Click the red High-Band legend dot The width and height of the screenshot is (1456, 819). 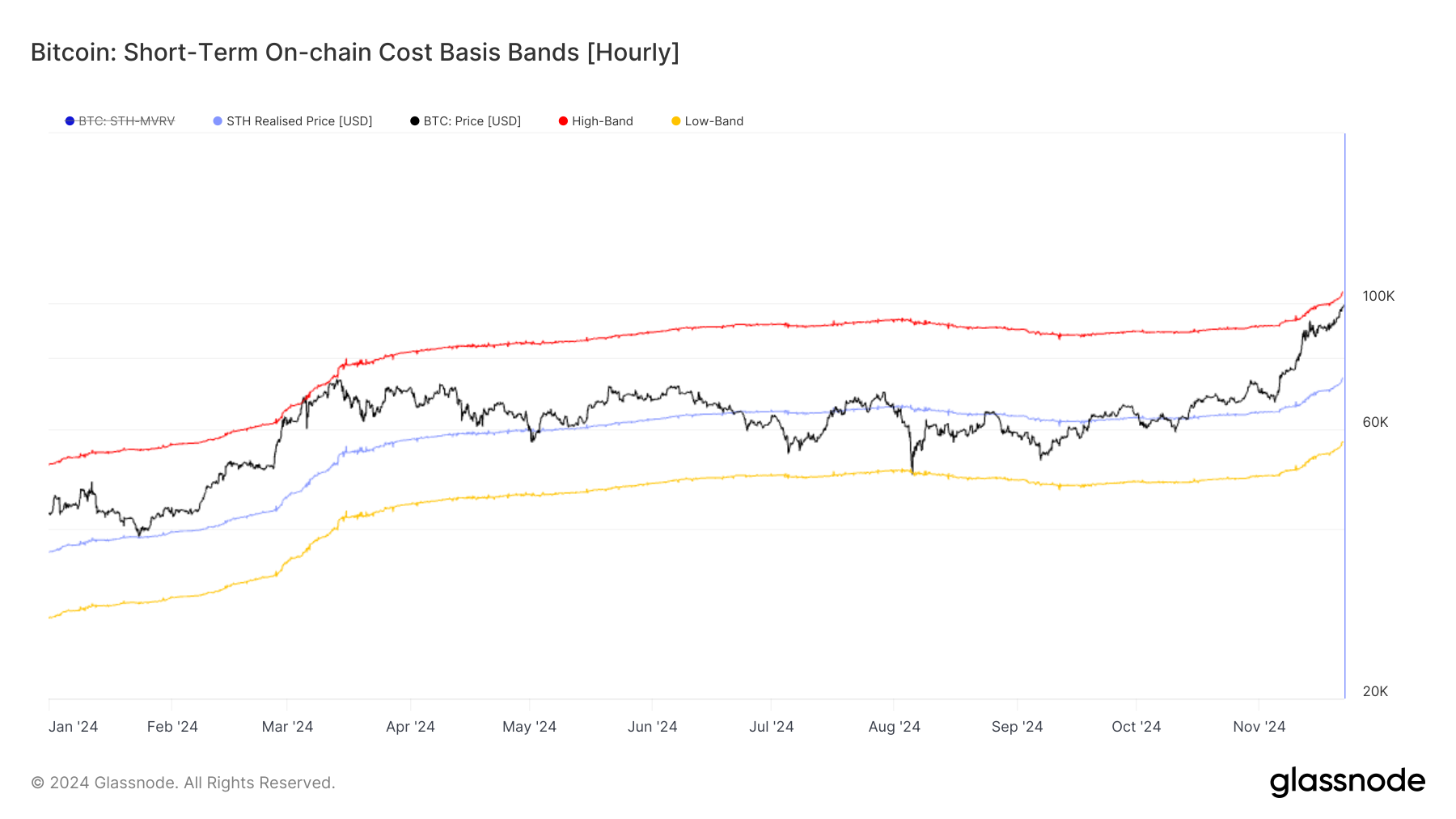click(x=563, y=121)
